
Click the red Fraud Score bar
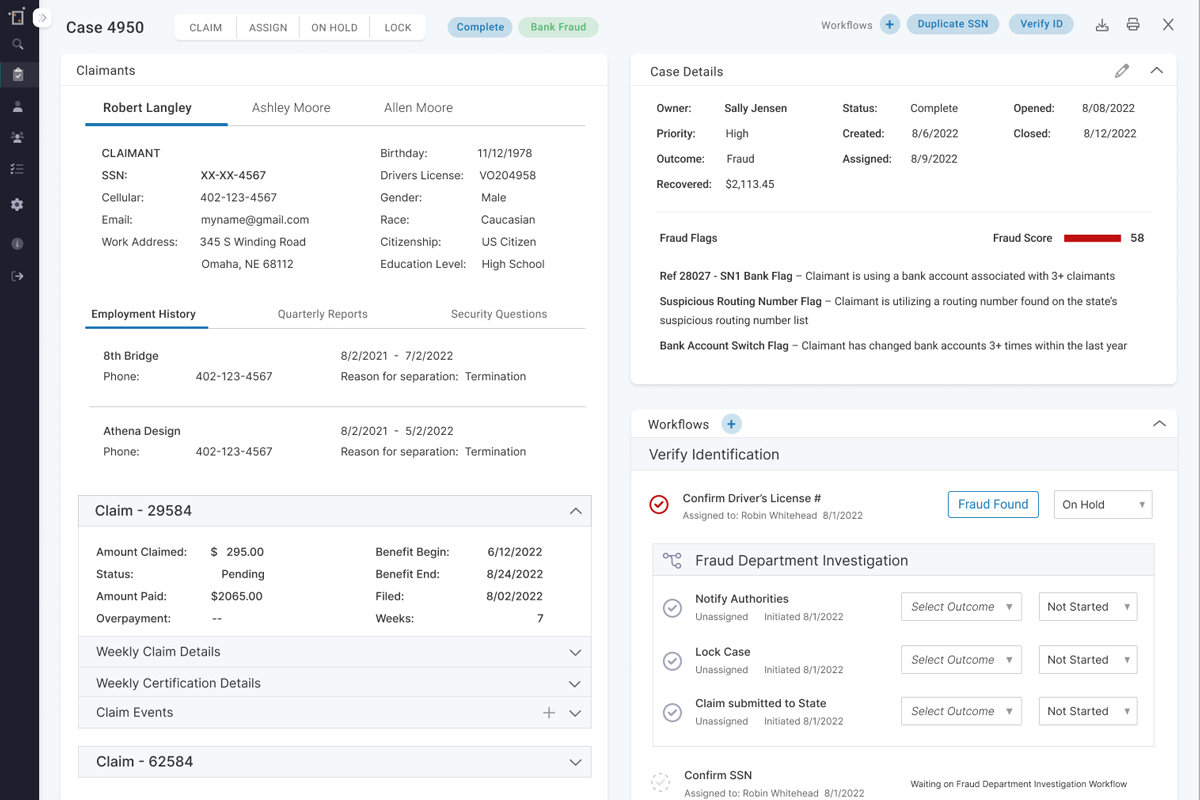pyautogui.click(x=1092, y=238)
